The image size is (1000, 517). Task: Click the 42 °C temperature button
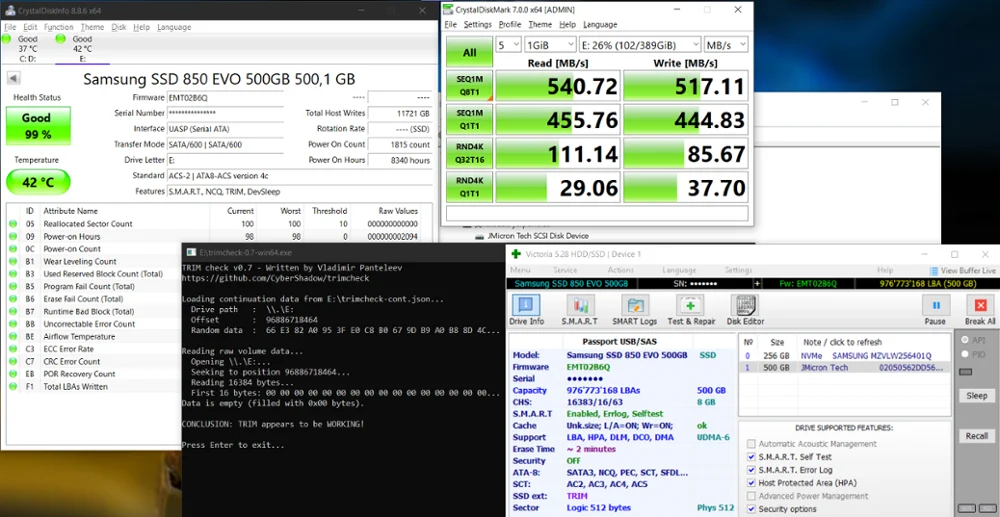[x=38, y=182]
